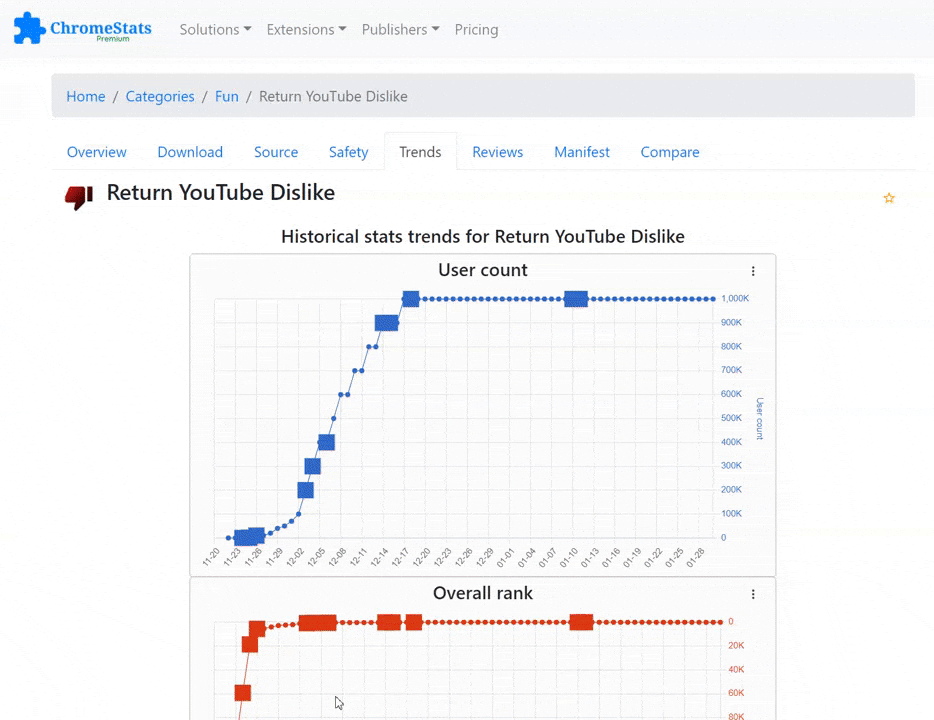Viewport: 934px width, 720px height.
Task: Click the '01-28' date axis label
Action: click(x=695, y=558)
